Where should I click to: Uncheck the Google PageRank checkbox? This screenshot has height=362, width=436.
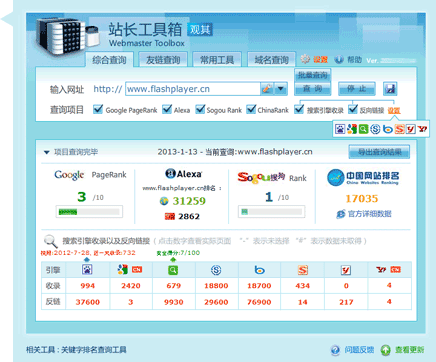click(x=98, y=109)
